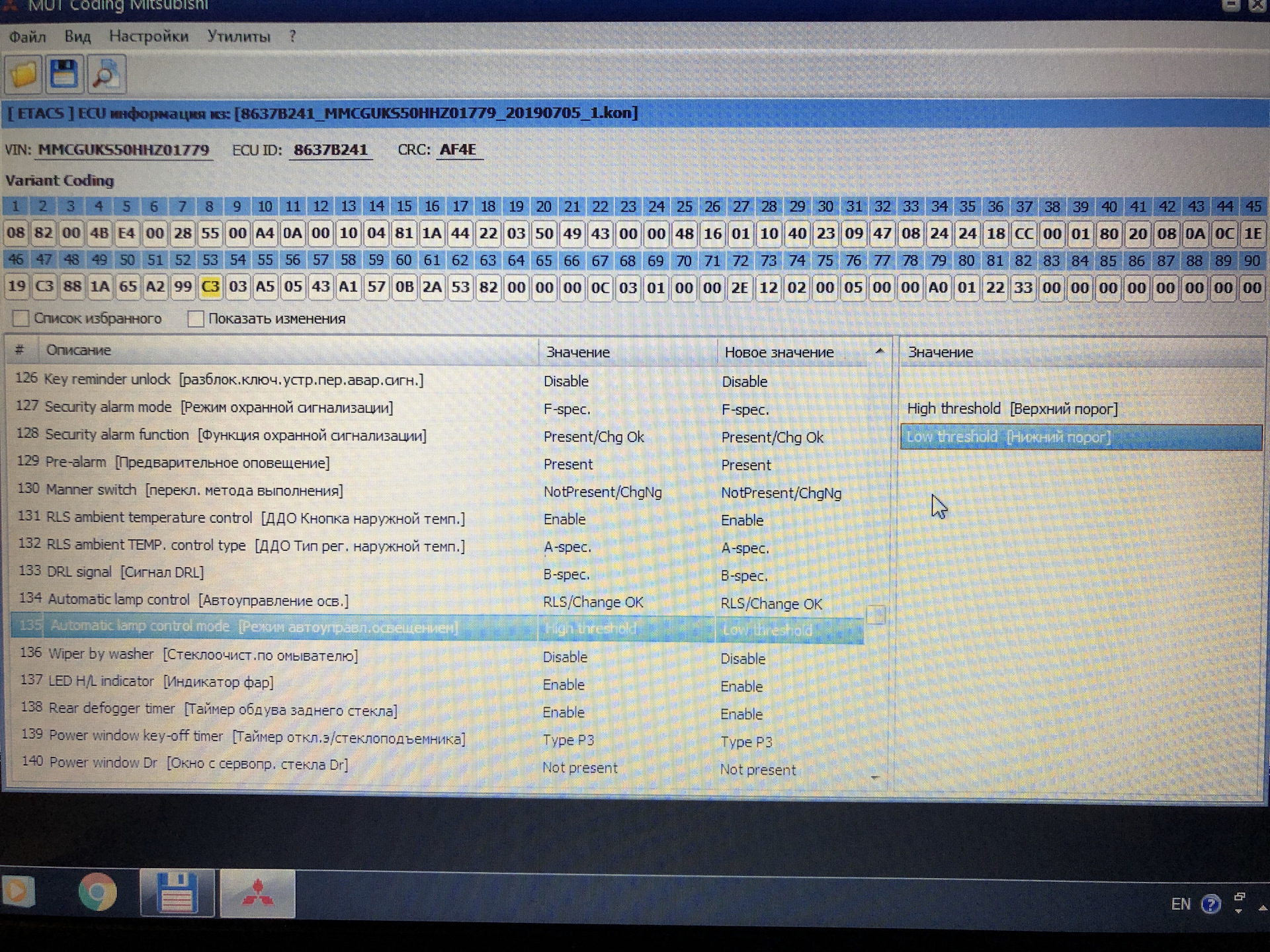Click new value B-spec. in row 133
Screen dimensions: 1270x952
[744, 576]
